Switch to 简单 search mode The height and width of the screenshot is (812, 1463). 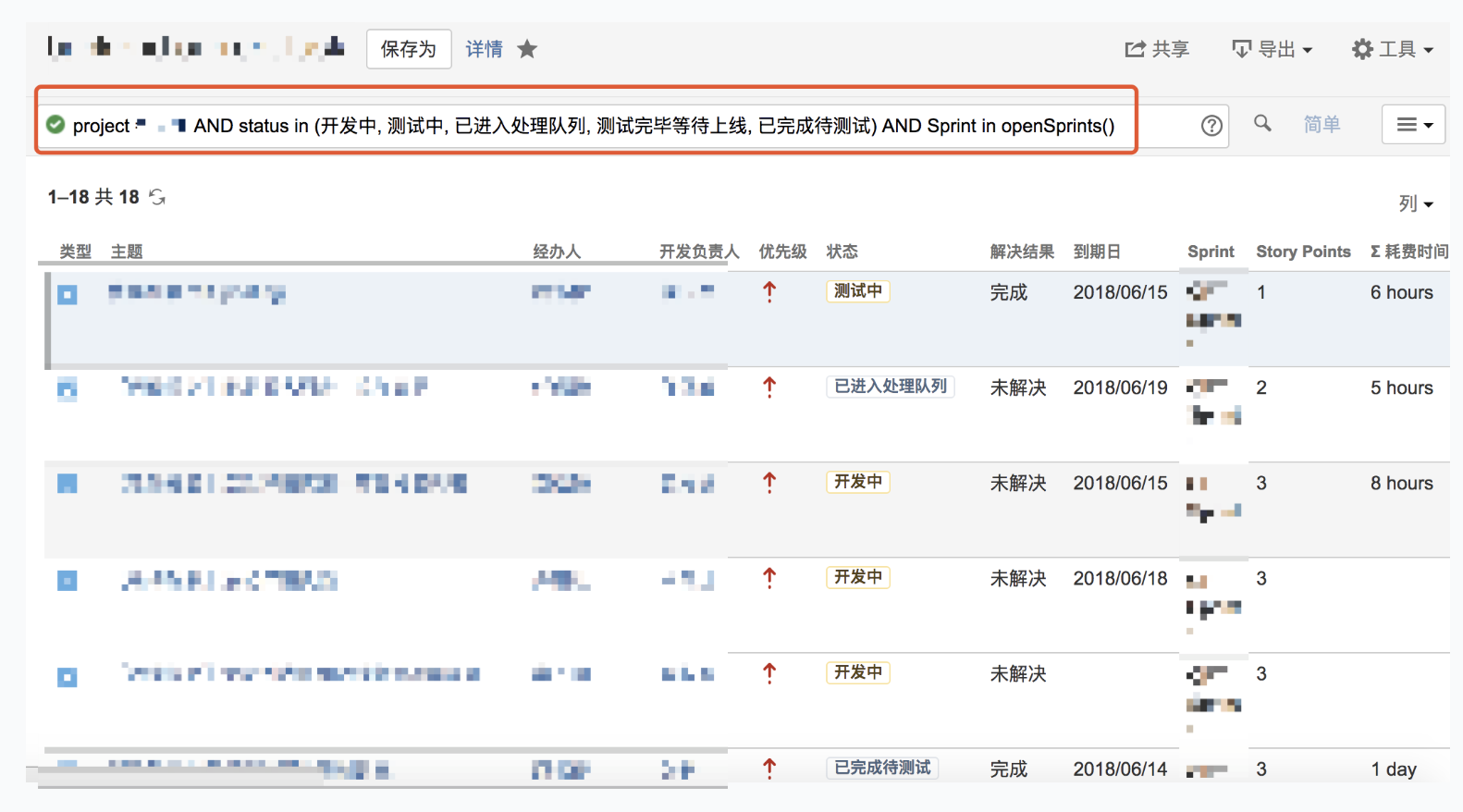1322,124
